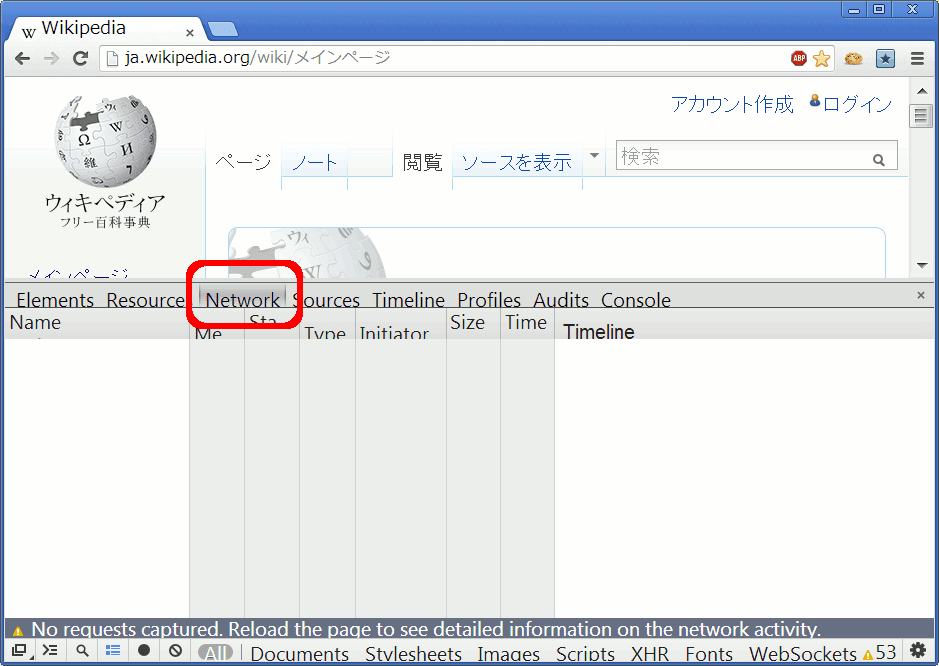Open DevTools search magnifier icon
The image size is (939, 666).
point(82,650)
